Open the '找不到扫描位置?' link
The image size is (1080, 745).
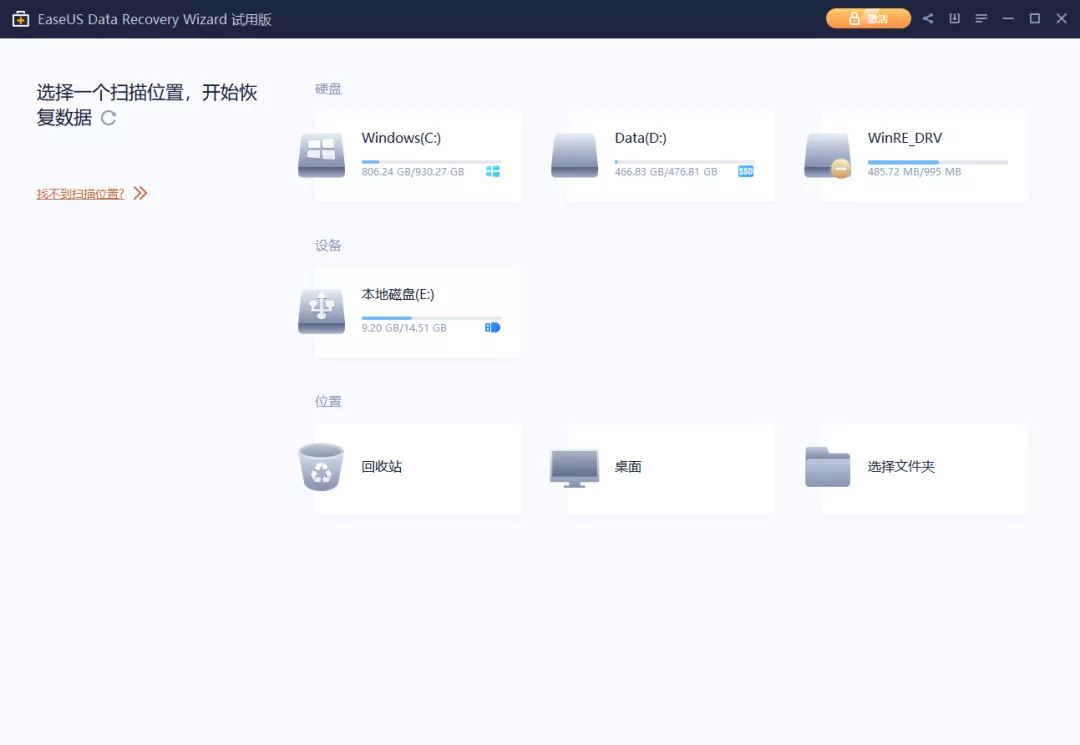coord(81,194)
